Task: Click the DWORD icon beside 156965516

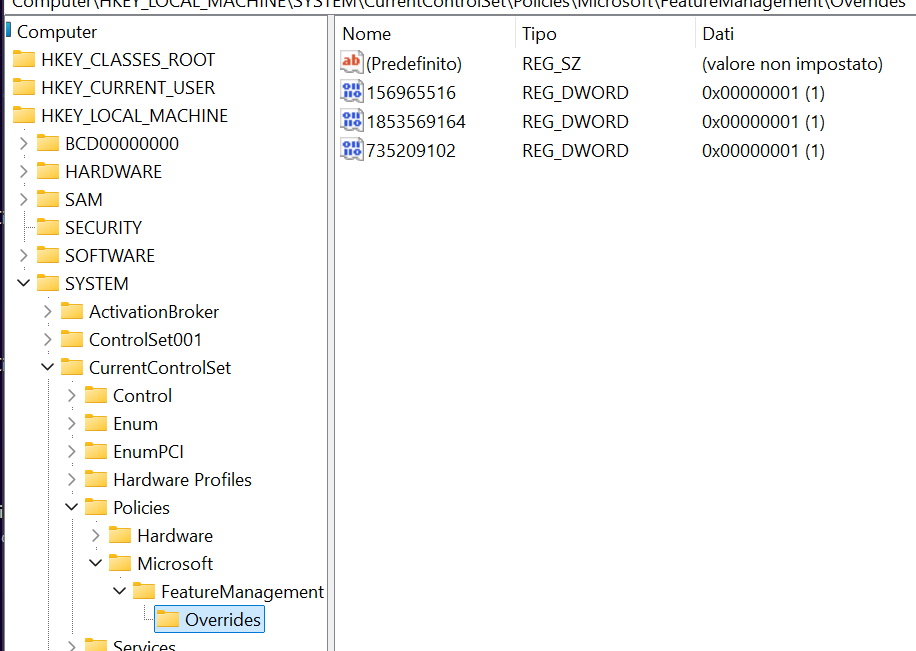Action: coord(352,92)
